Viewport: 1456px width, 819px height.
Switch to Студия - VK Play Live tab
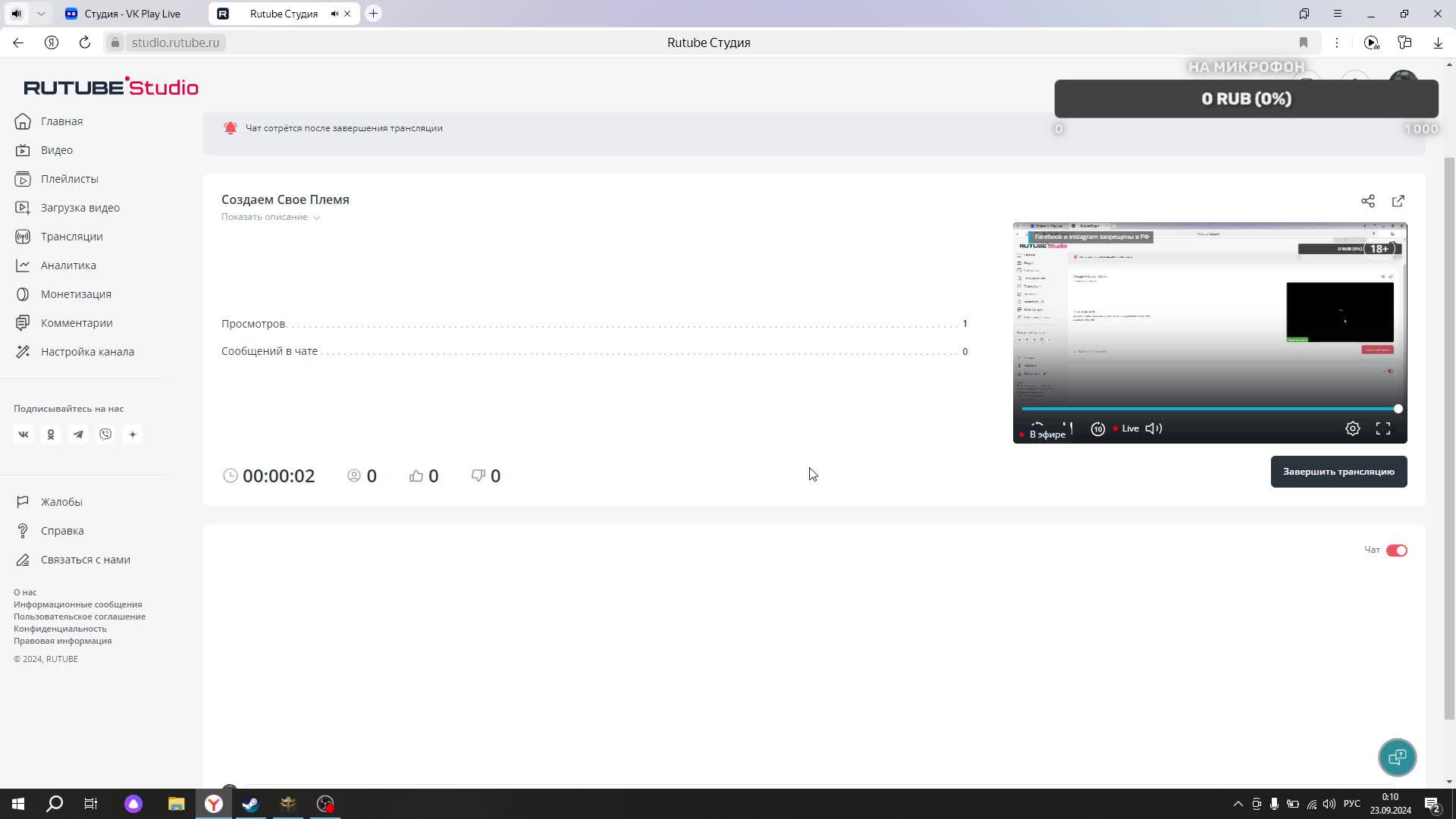click(132, 14)
